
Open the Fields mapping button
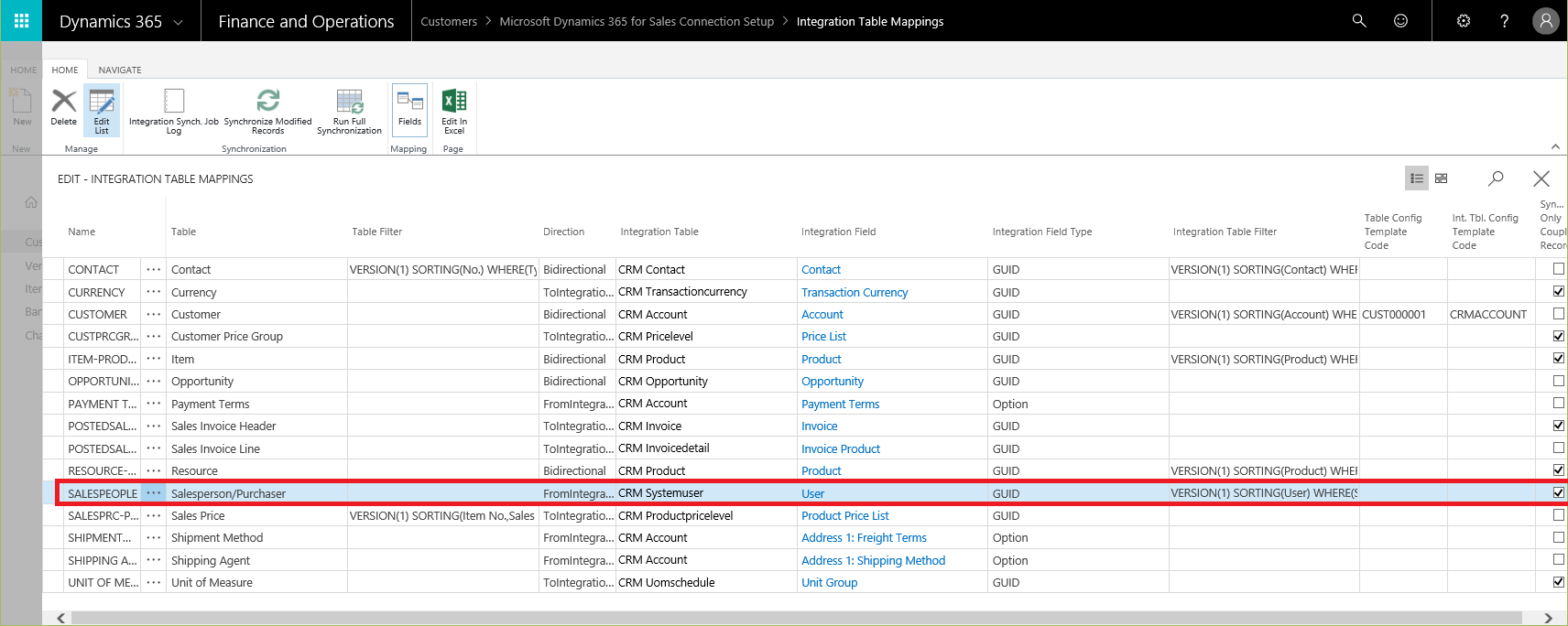pos(409,110)
